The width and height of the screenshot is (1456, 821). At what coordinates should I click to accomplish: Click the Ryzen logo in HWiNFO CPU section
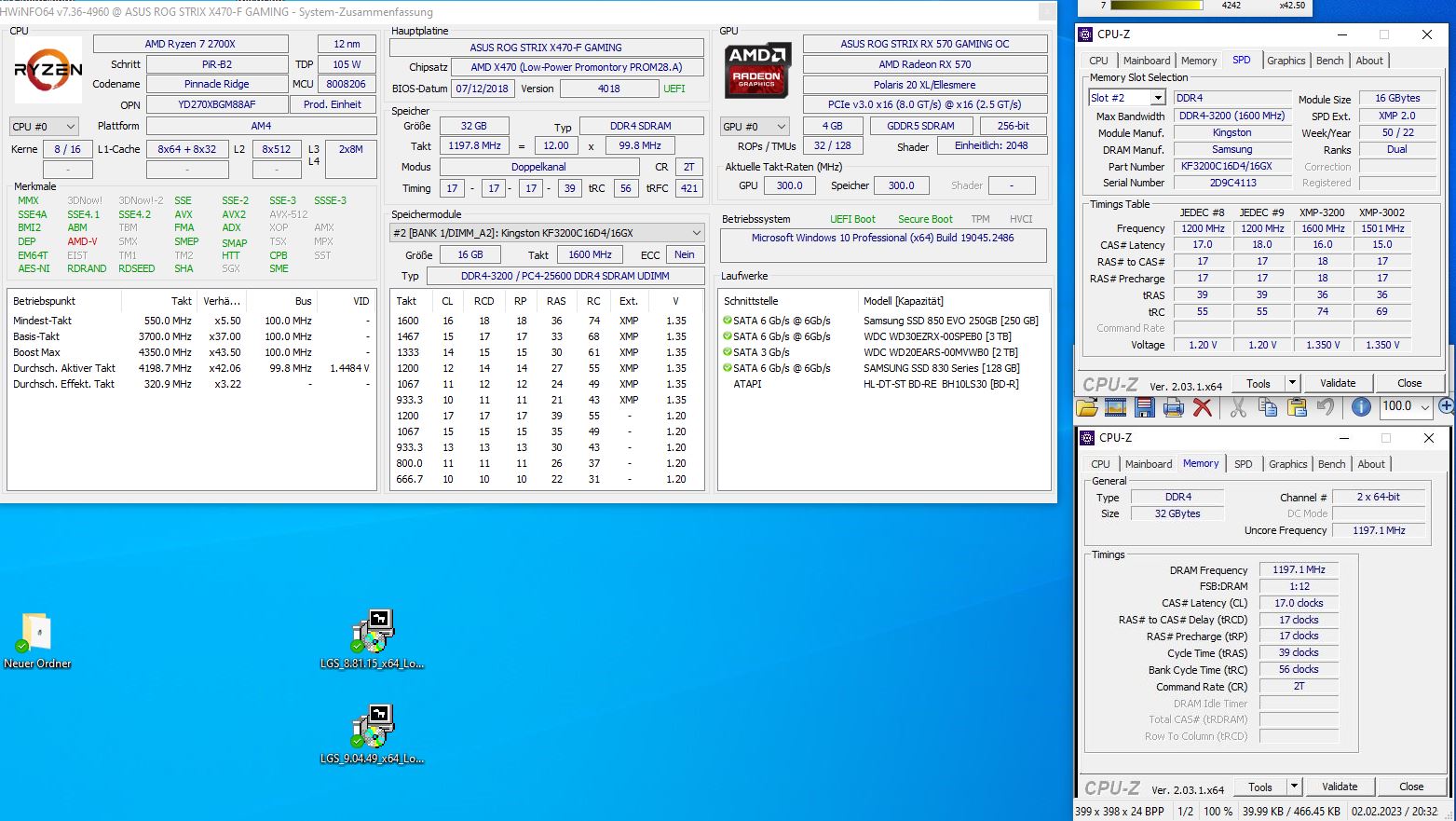pyautogui.click(x=48, y=70)
